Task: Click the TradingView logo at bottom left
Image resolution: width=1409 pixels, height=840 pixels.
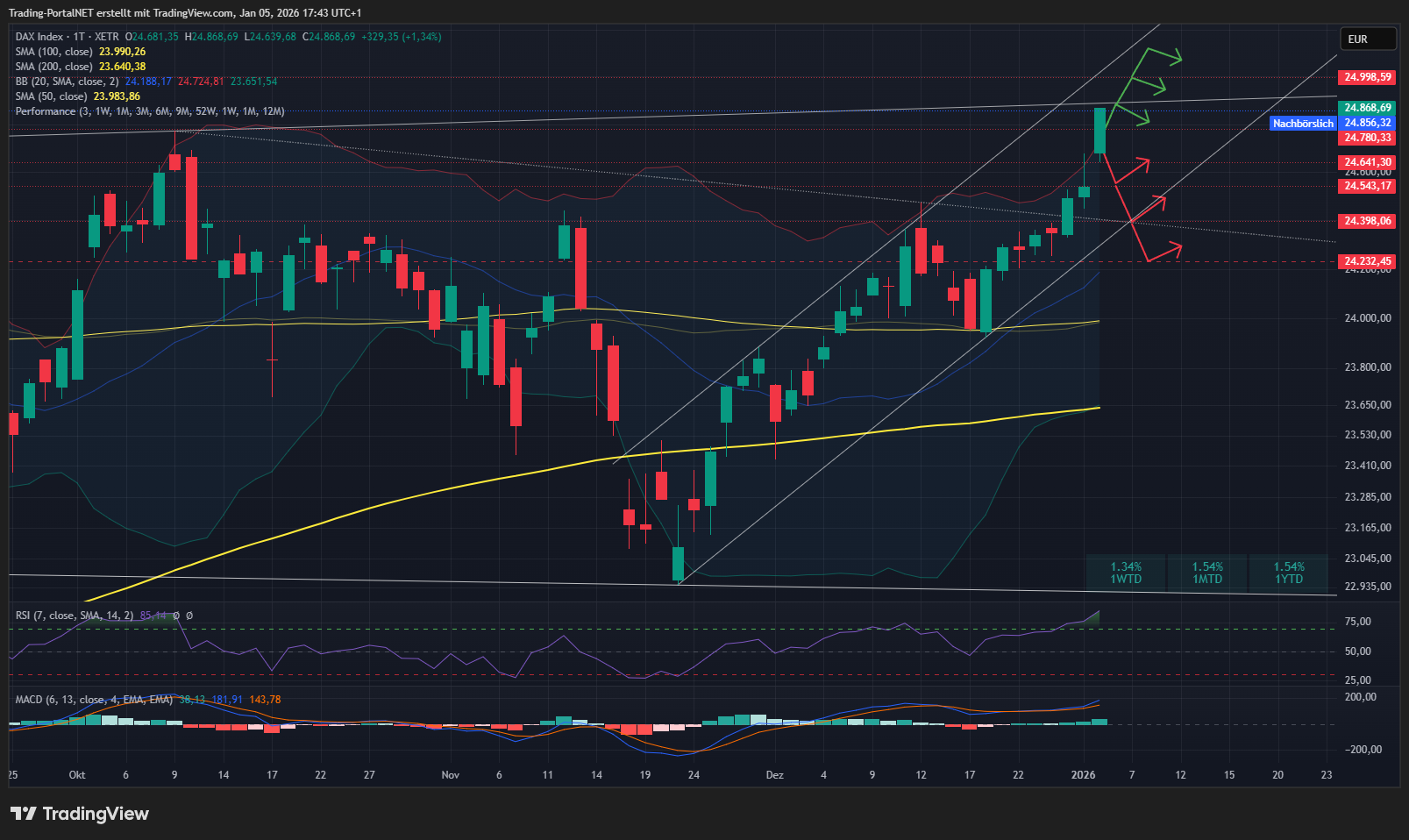Action: click(80, 814)
